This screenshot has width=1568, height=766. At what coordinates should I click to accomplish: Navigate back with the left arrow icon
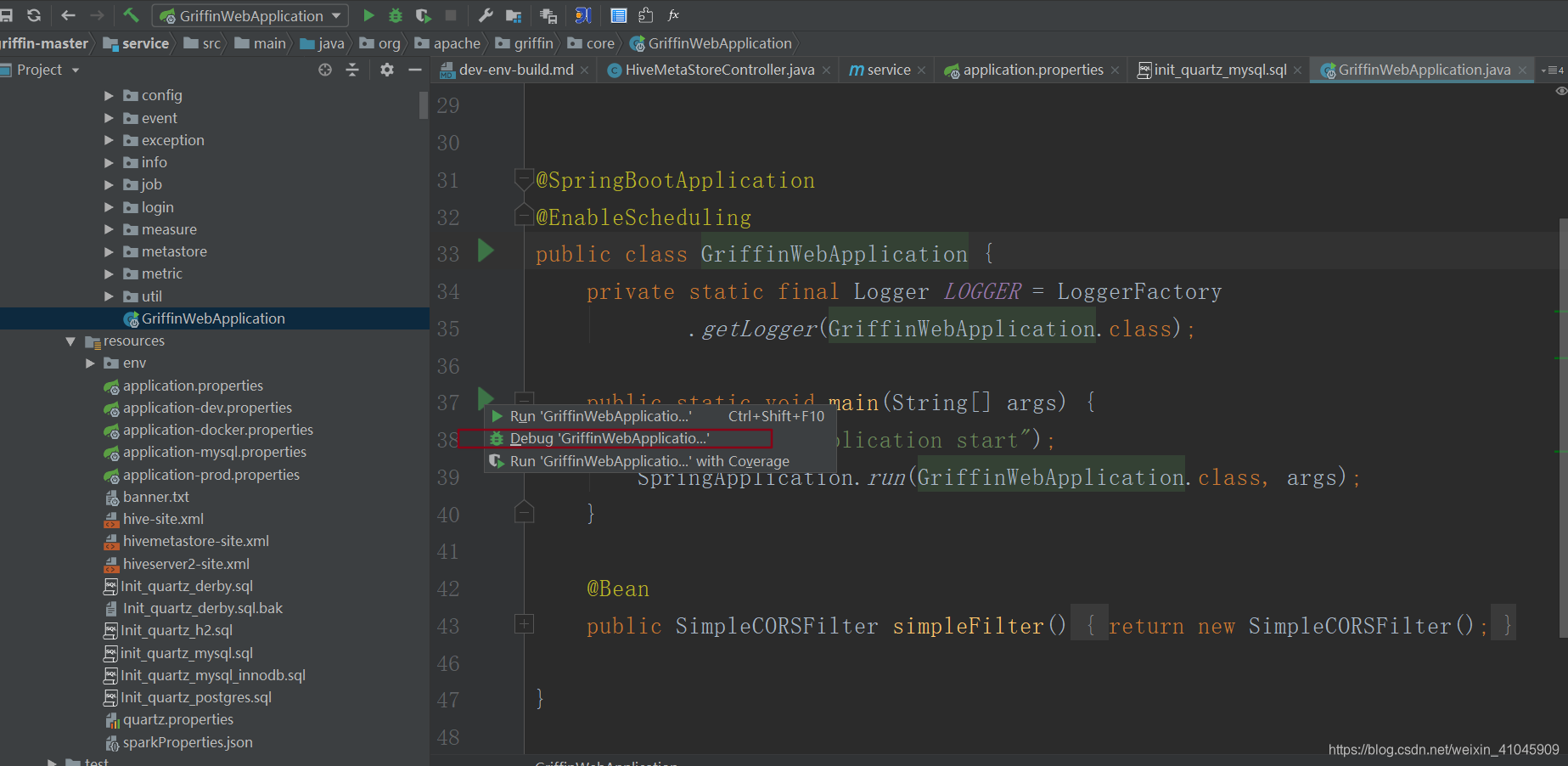pyautogui.click(x=69, y=15)
